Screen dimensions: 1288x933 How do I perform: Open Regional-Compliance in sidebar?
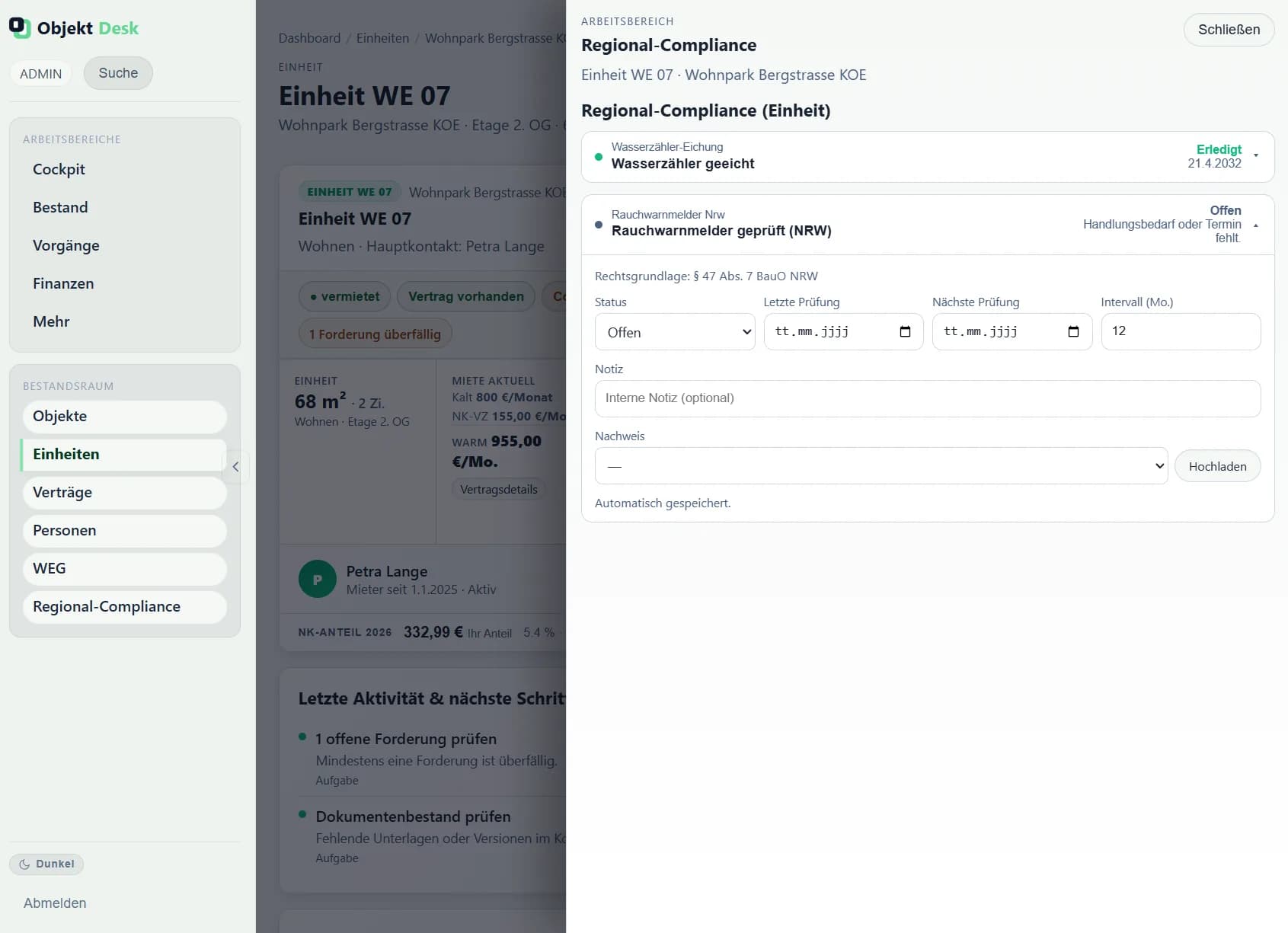coord(125,607)
